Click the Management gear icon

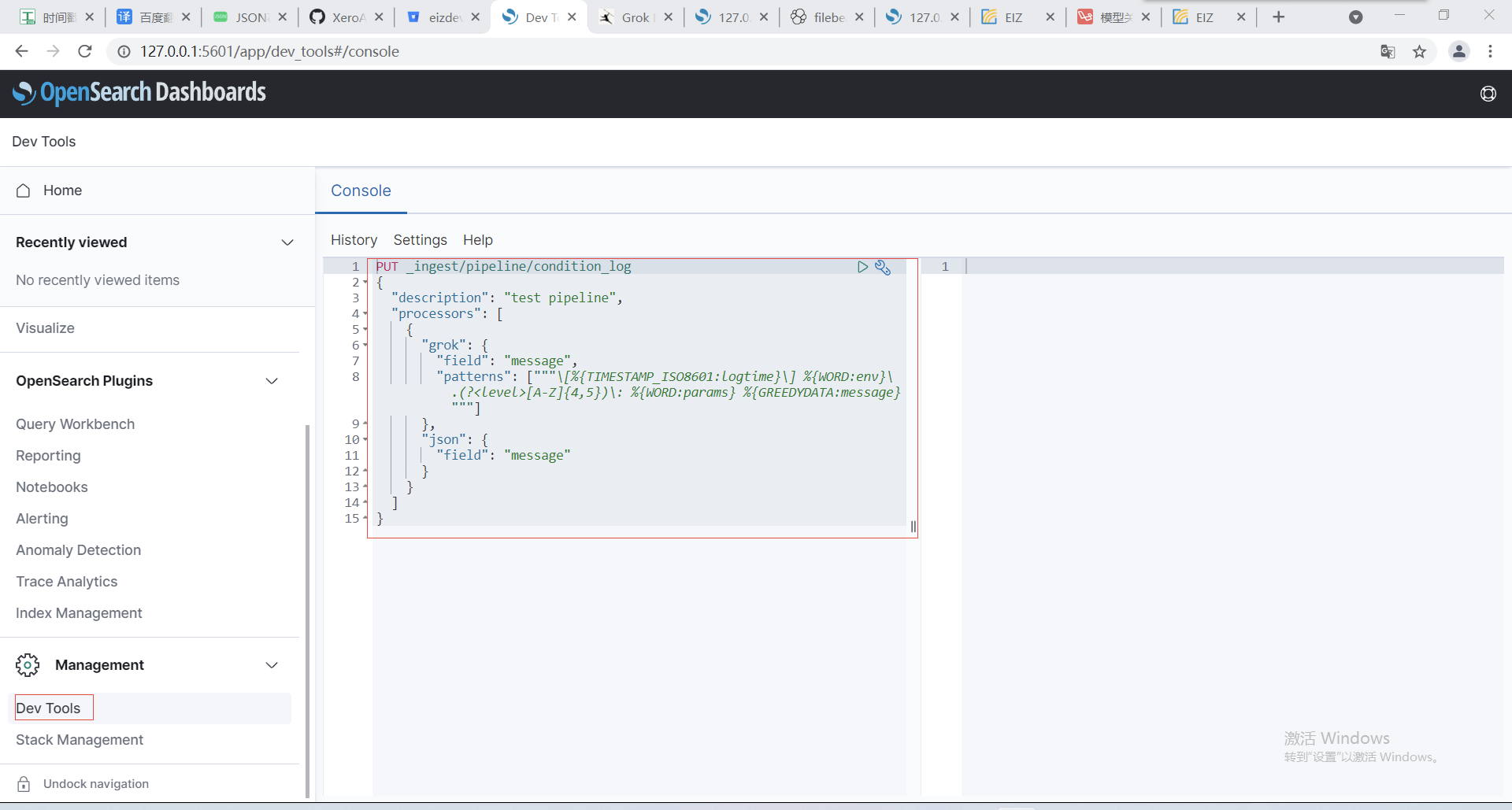(28, 664)
